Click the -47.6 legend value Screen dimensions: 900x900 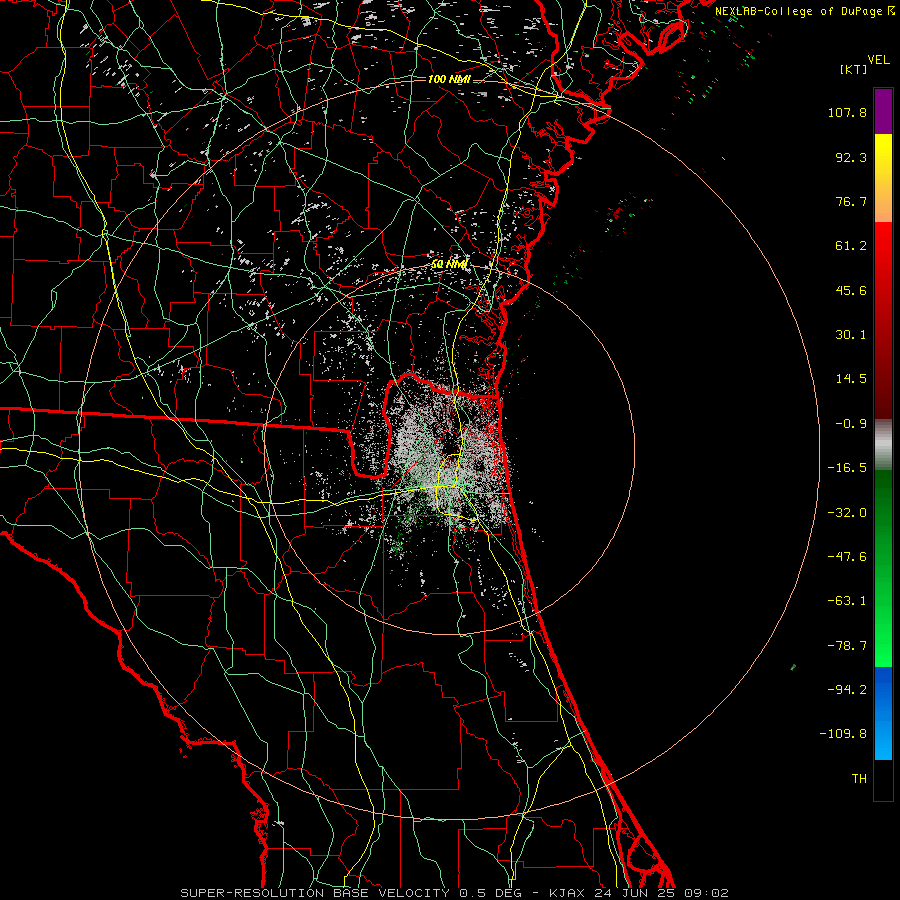847,557
